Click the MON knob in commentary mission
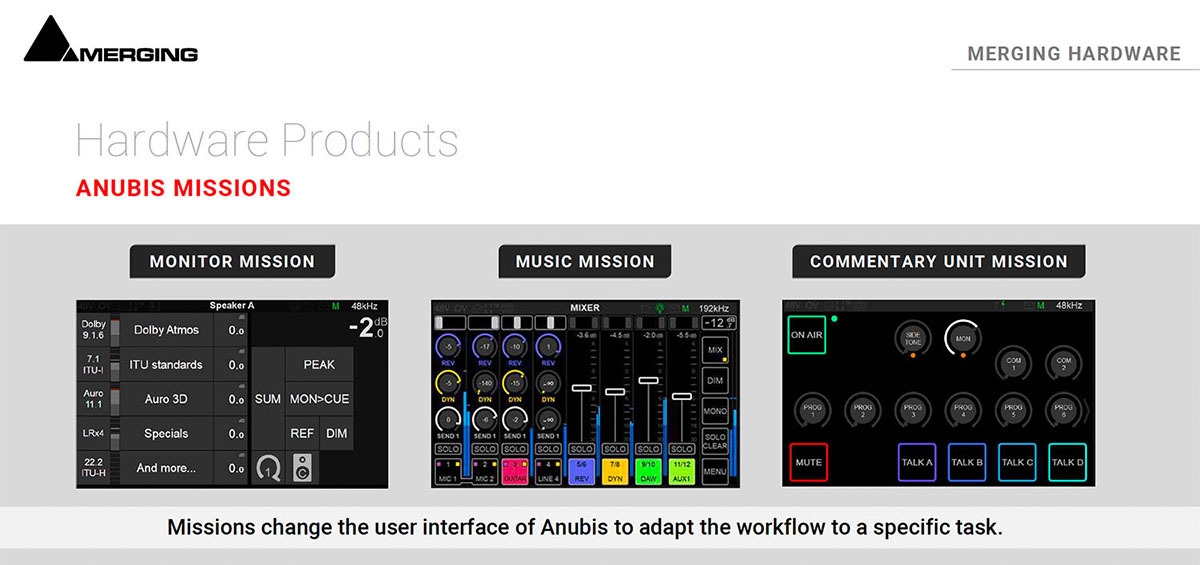The width and height of the screenshot is (1200, 565). click(x=963, y=339)
